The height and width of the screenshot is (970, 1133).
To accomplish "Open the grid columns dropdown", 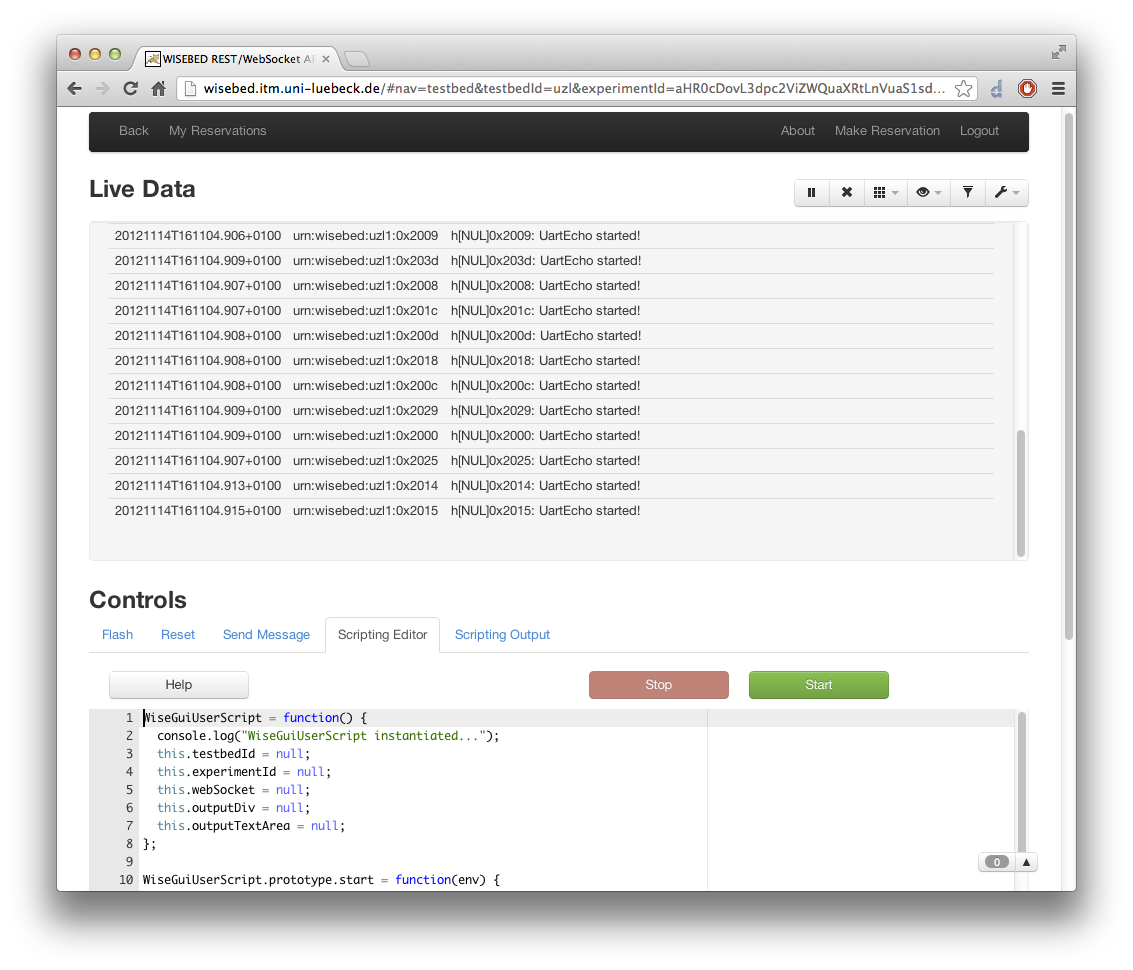I will coord(886,193).
